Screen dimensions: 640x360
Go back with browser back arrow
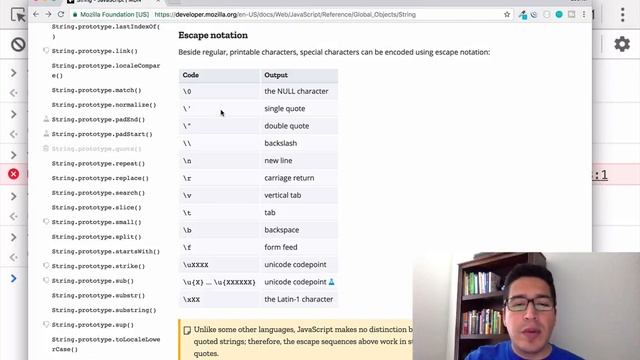click(x=36, y=14)
